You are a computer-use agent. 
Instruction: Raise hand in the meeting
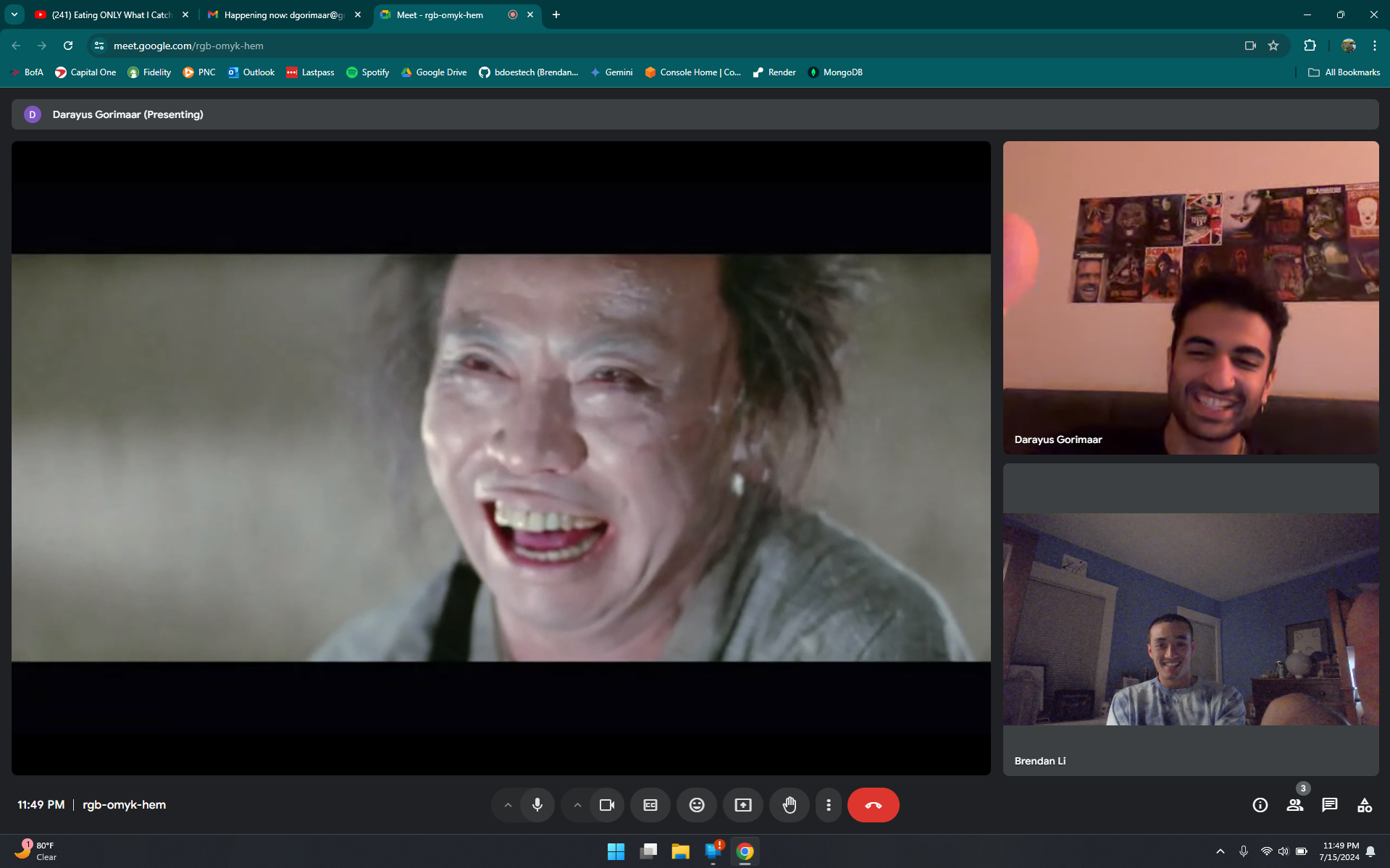click(x=790, y=805)
